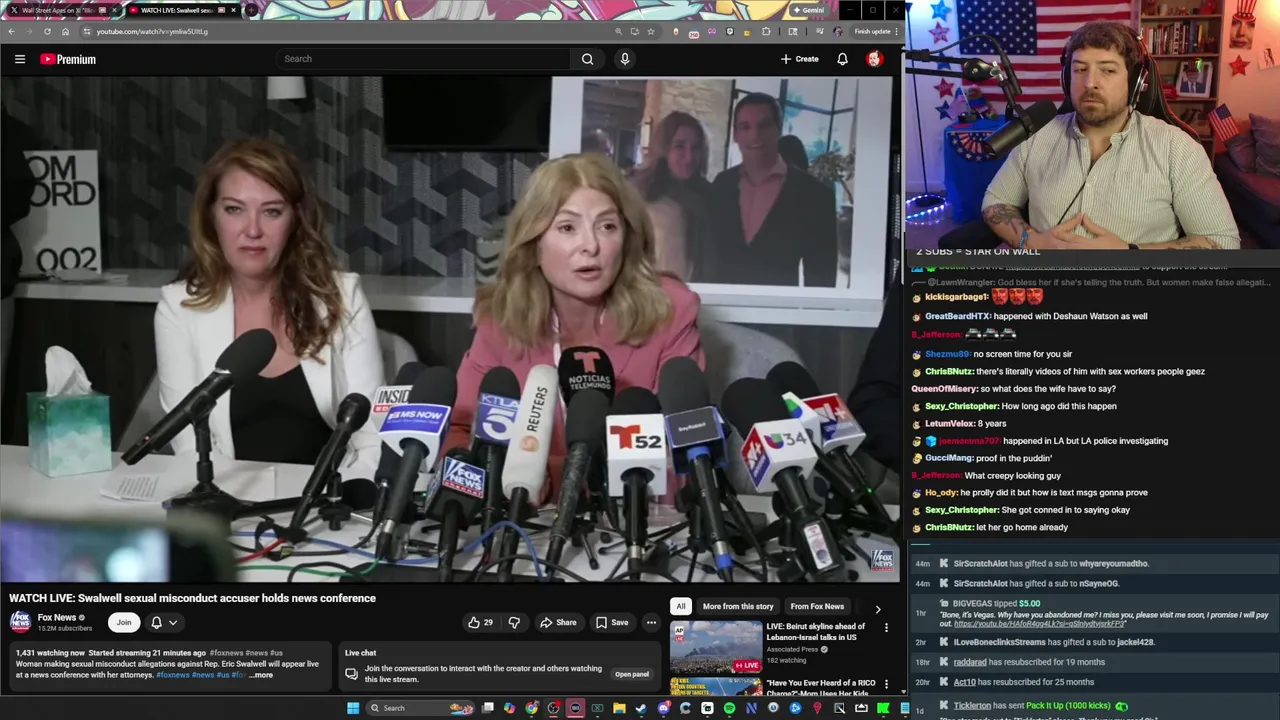Open File Explorer from the taskbar

(x=619, y=708)
